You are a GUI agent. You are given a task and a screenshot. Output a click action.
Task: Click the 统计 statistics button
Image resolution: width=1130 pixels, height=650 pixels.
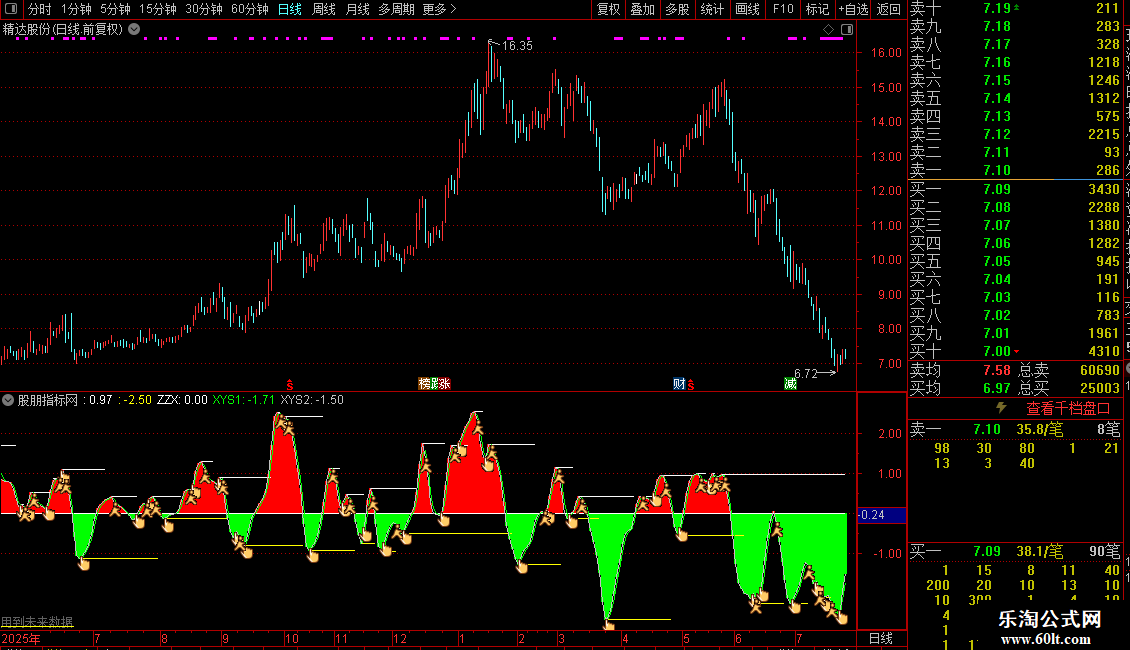(x=712, y=9)
